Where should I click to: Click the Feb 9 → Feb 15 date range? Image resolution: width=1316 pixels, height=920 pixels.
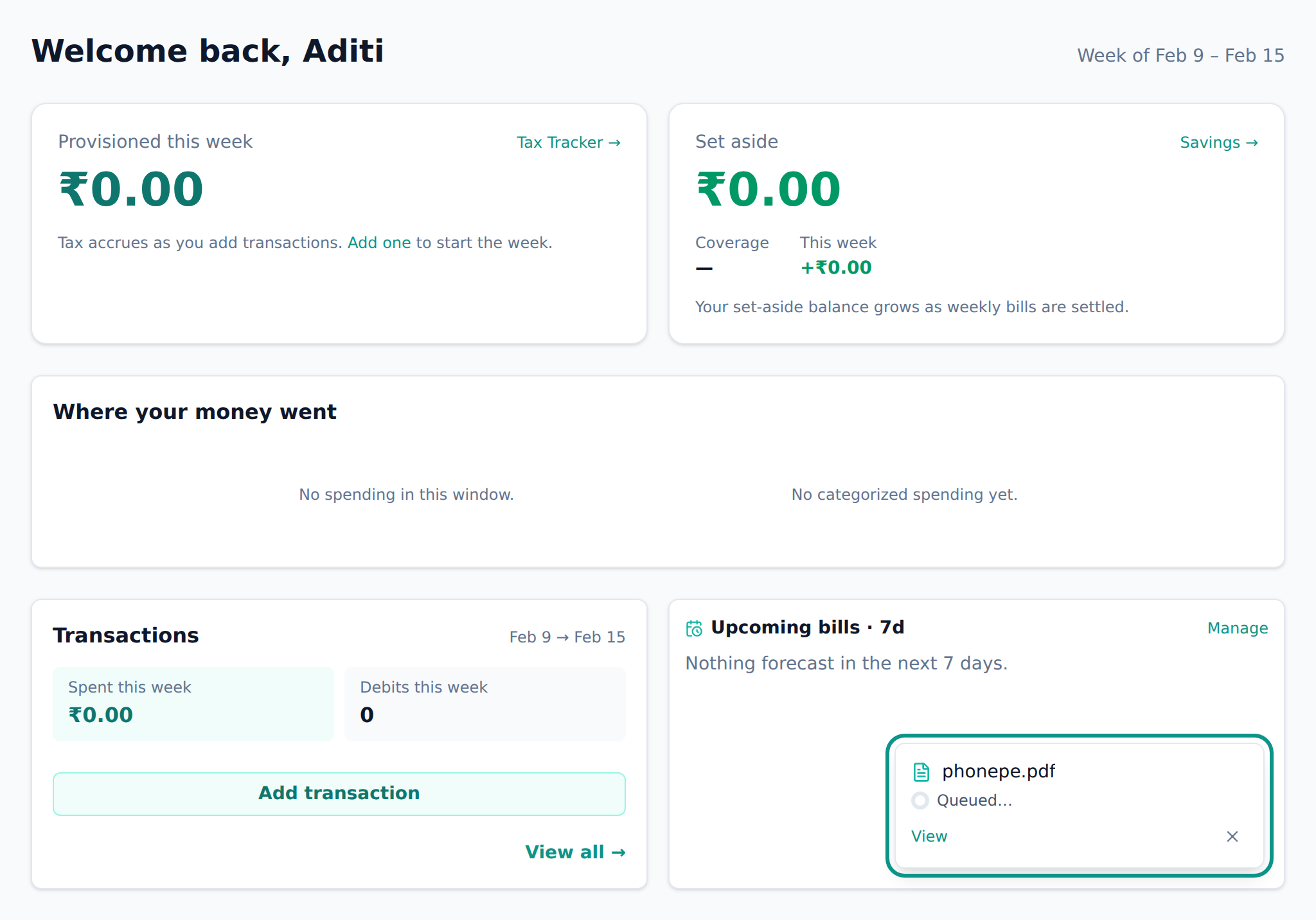tap(567, 637)
